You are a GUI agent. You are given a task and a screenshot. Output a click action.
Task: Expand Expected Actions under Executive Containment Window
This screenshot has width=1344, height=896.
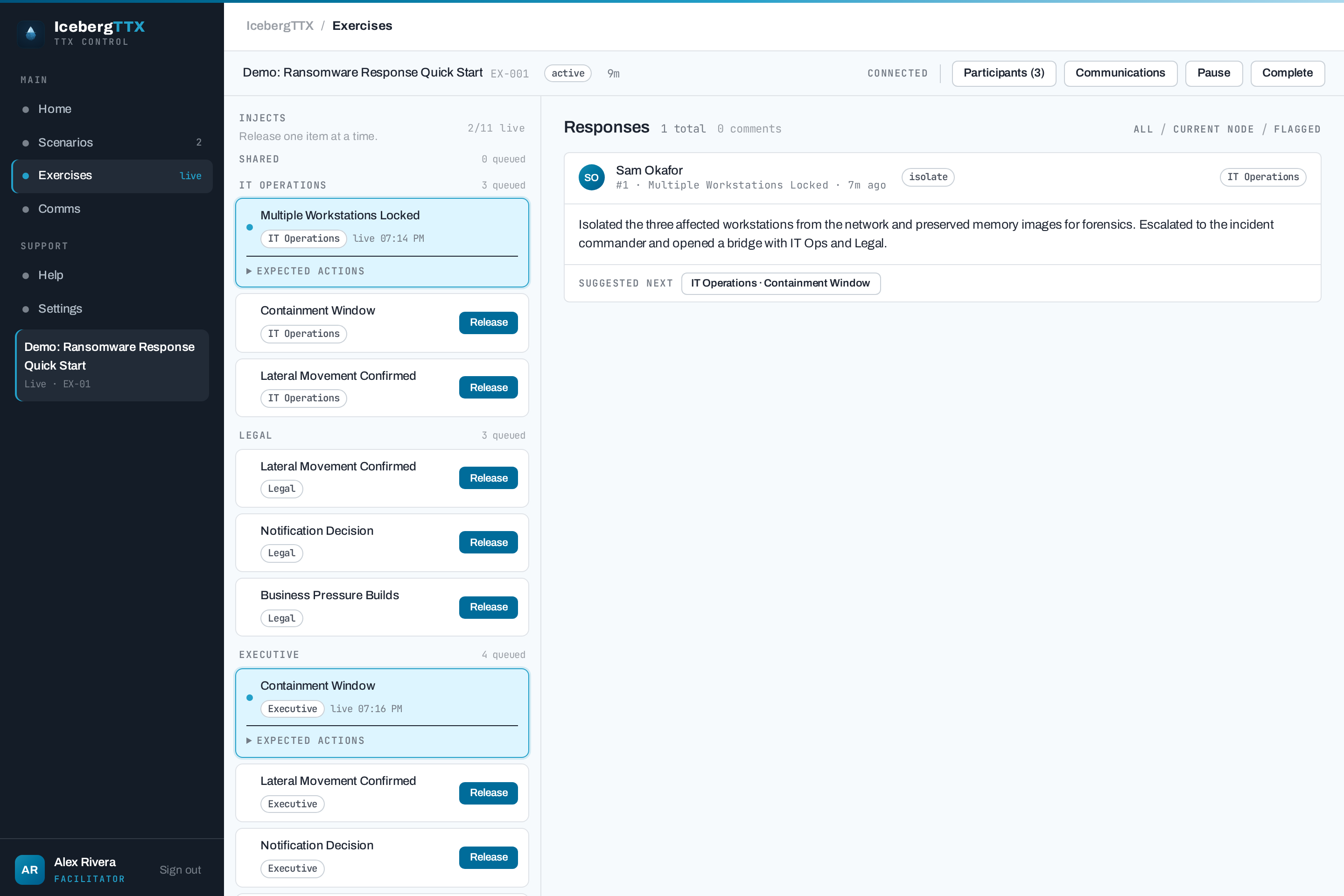coord(306,740)
